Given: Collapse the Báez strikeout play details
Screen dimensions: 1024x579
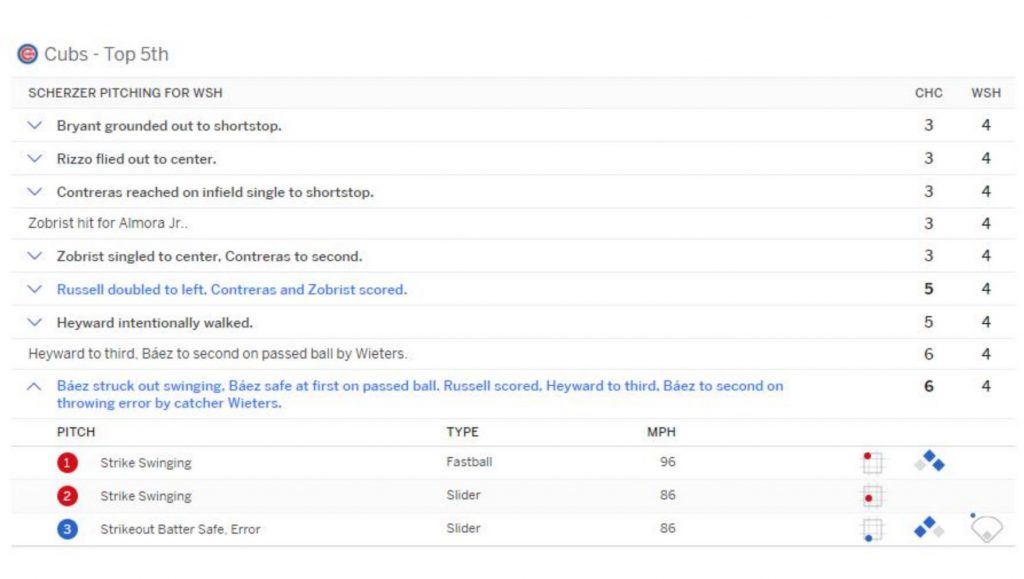Looking at the screenshot, I should (x=34, y=386).
